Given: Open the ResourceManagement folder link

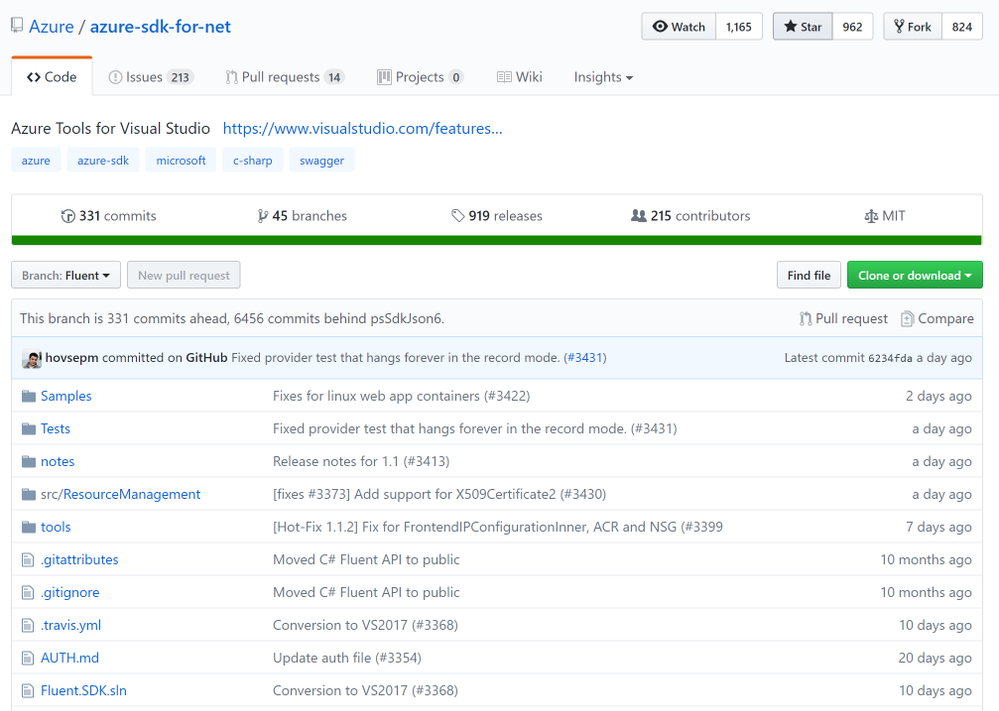Looking at the screenshot, I should coord(131,494).
